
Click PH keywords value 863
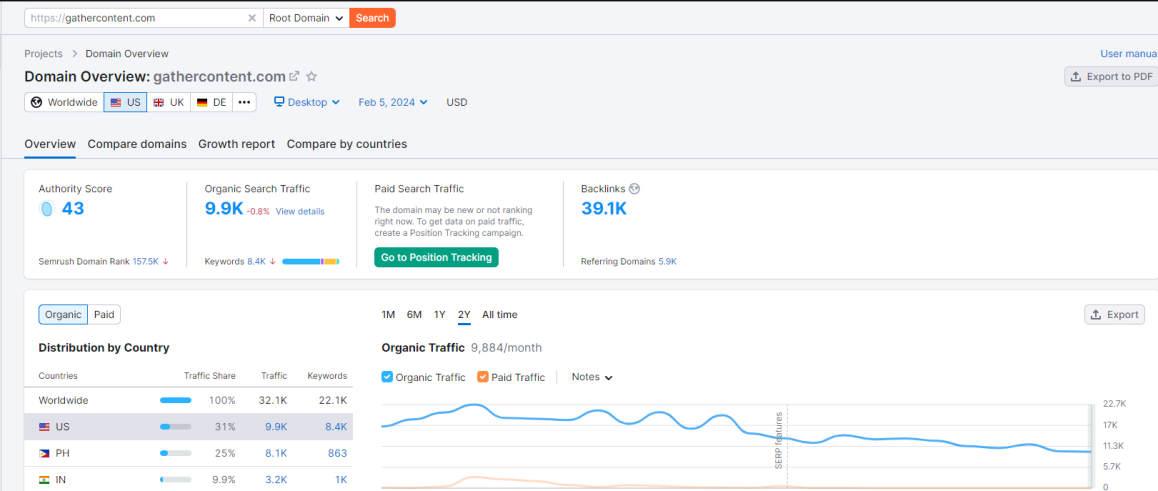pyautogui.click(x=337, y=453)
